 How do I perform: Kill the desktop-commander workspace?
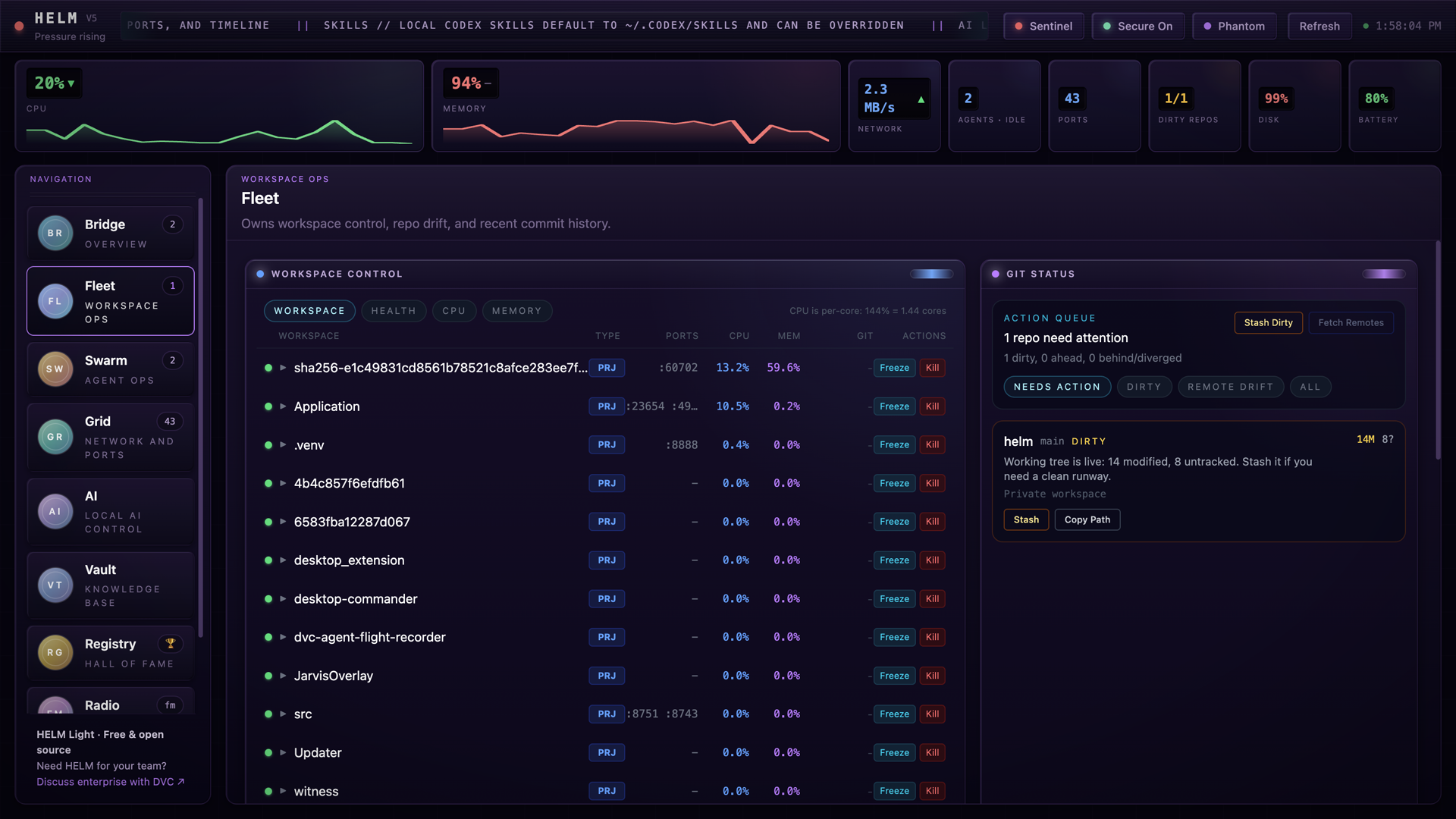[x=932, y=599]
